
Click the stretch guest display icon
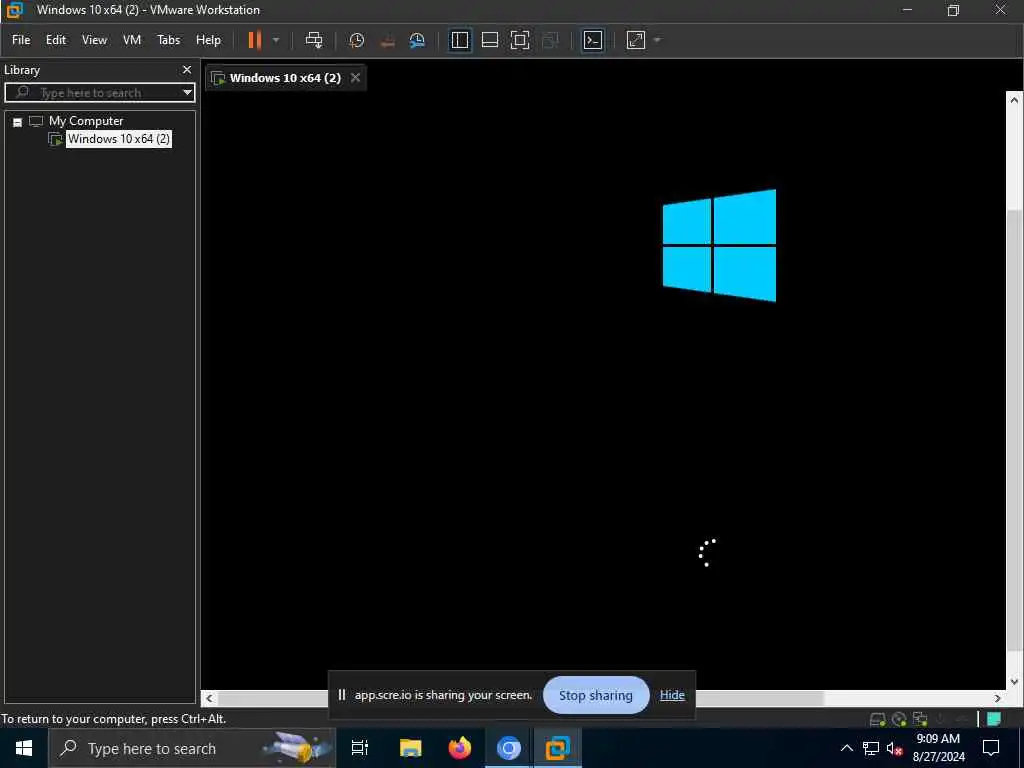tap(635, 40)
